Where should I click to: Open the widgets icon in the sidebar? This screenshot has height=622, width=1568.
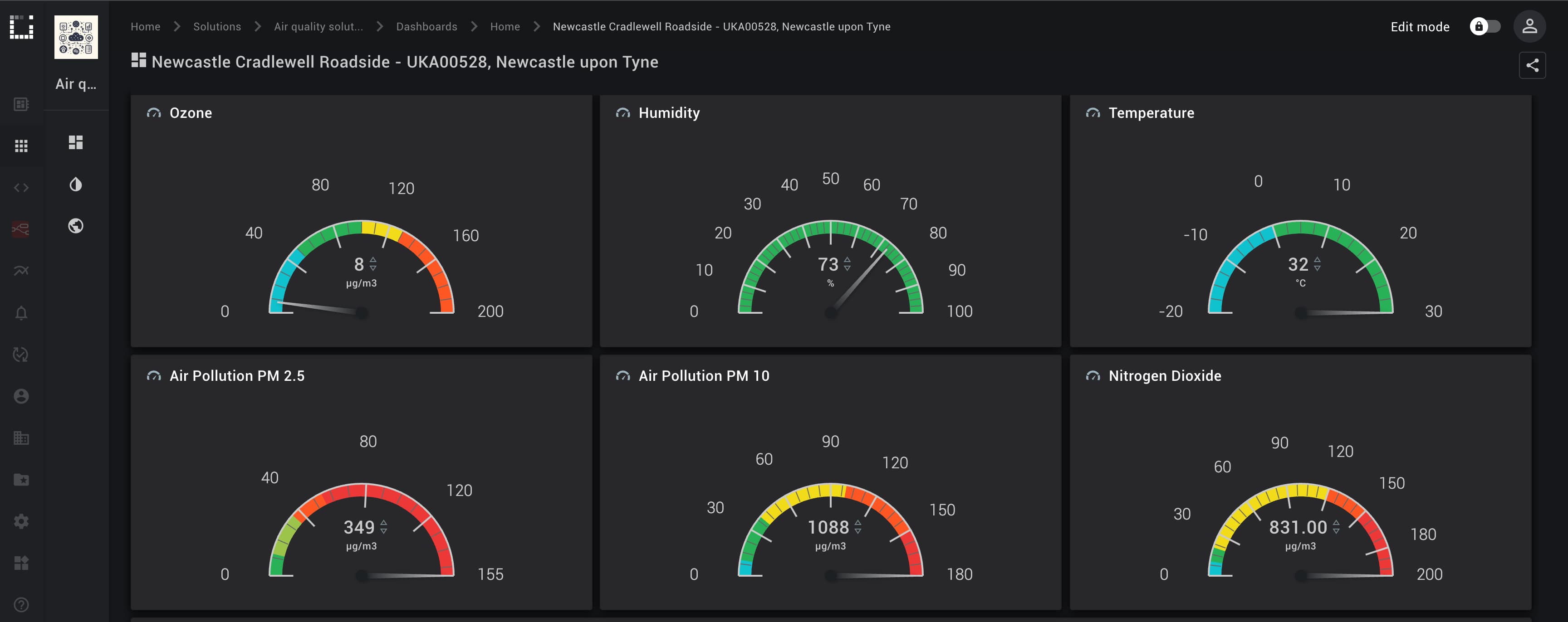pyautogui.click(x=21, y=563)
